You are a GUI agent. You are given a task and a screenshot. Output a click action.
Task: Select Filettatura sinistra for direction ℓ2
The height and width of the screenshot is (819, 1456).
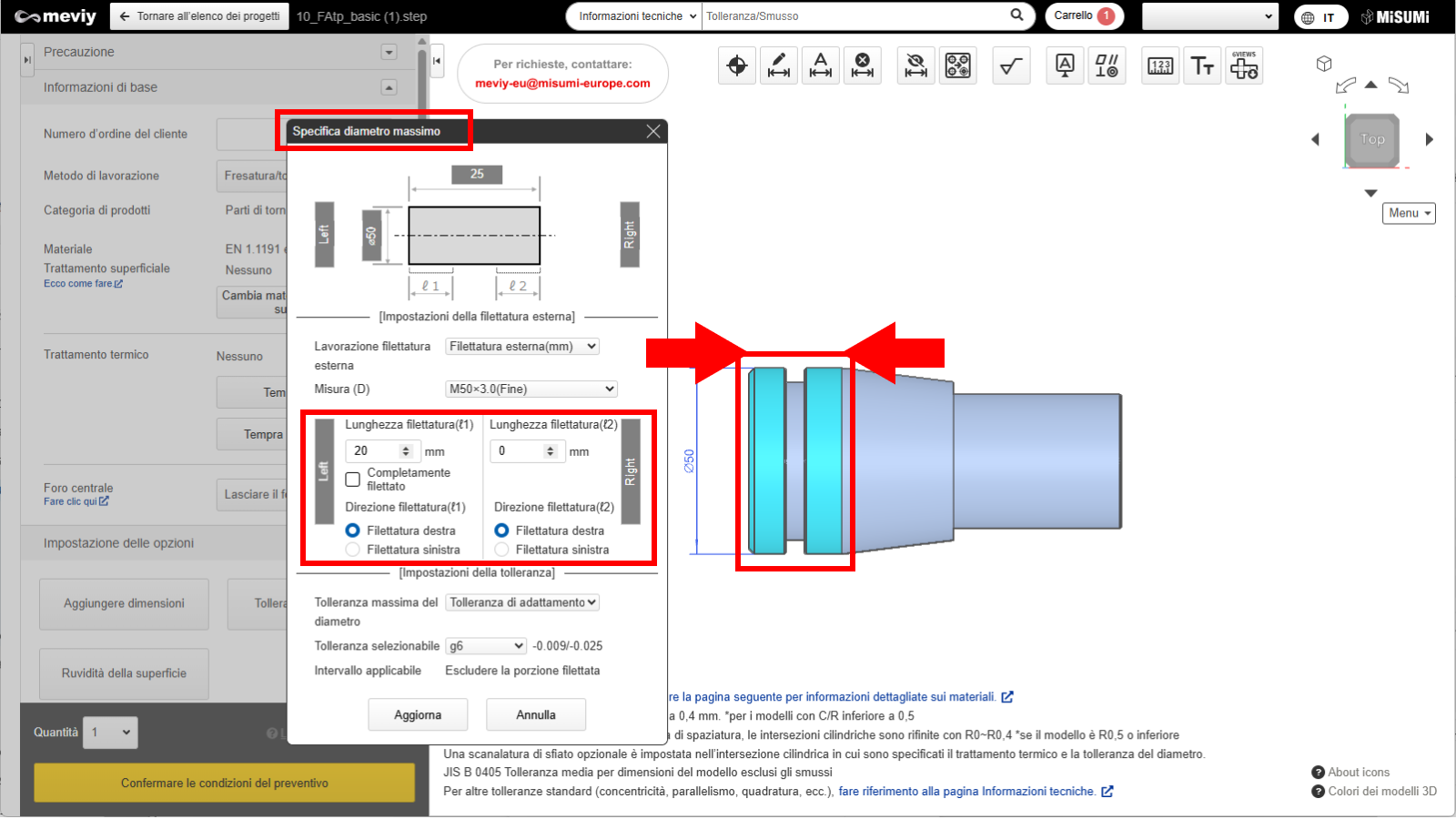(x=501, y=550)
